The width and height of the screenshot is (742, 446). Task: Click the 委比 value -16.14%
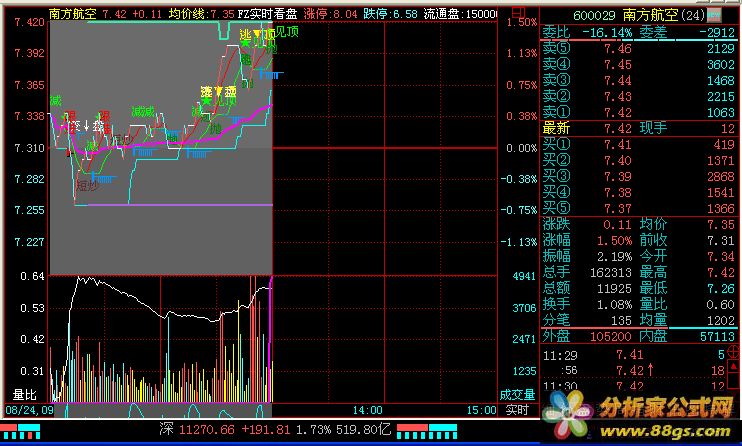pyautogui.click(x=607, y=33)
